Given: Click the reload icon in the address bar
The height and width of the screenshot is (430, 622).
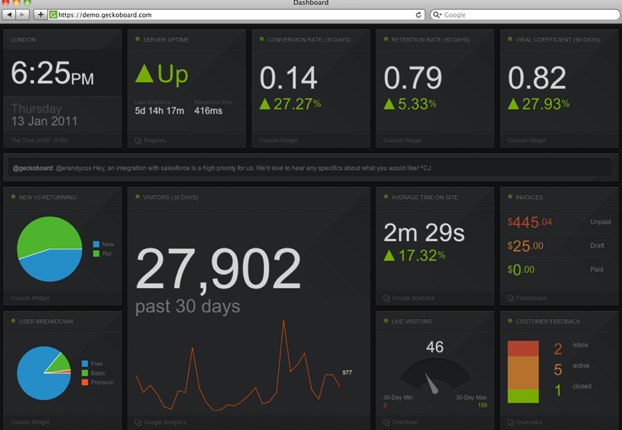Looking at the screenshot, I should 418,15.
